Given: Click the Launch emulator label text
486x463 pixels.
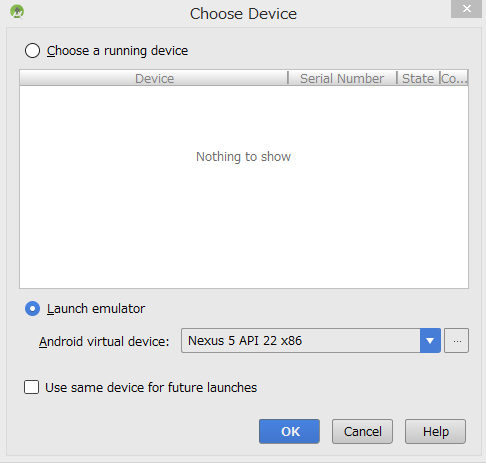Looking at the screenshot, I should [x=96, y=309].
